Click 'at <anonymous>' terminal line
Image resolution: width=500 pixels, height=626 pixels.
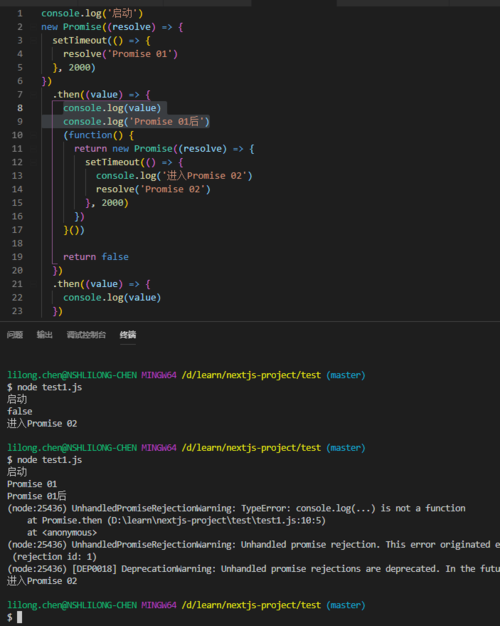[x=62, y=533]
